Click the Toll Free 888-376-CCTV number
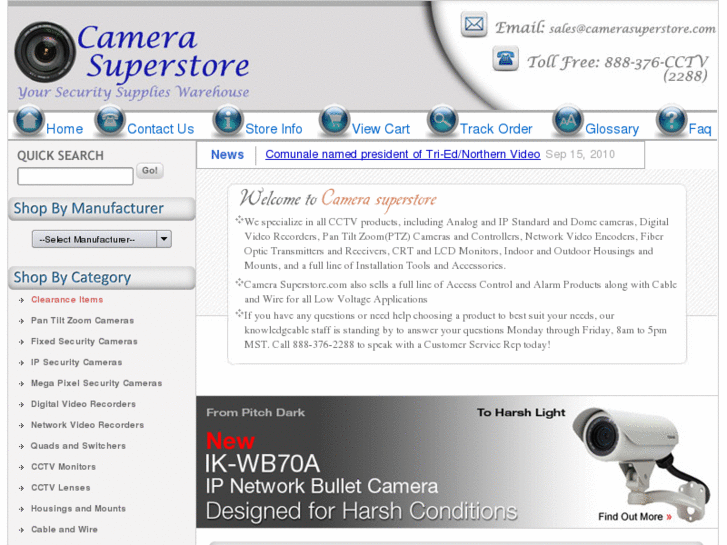 pos(617,68)
